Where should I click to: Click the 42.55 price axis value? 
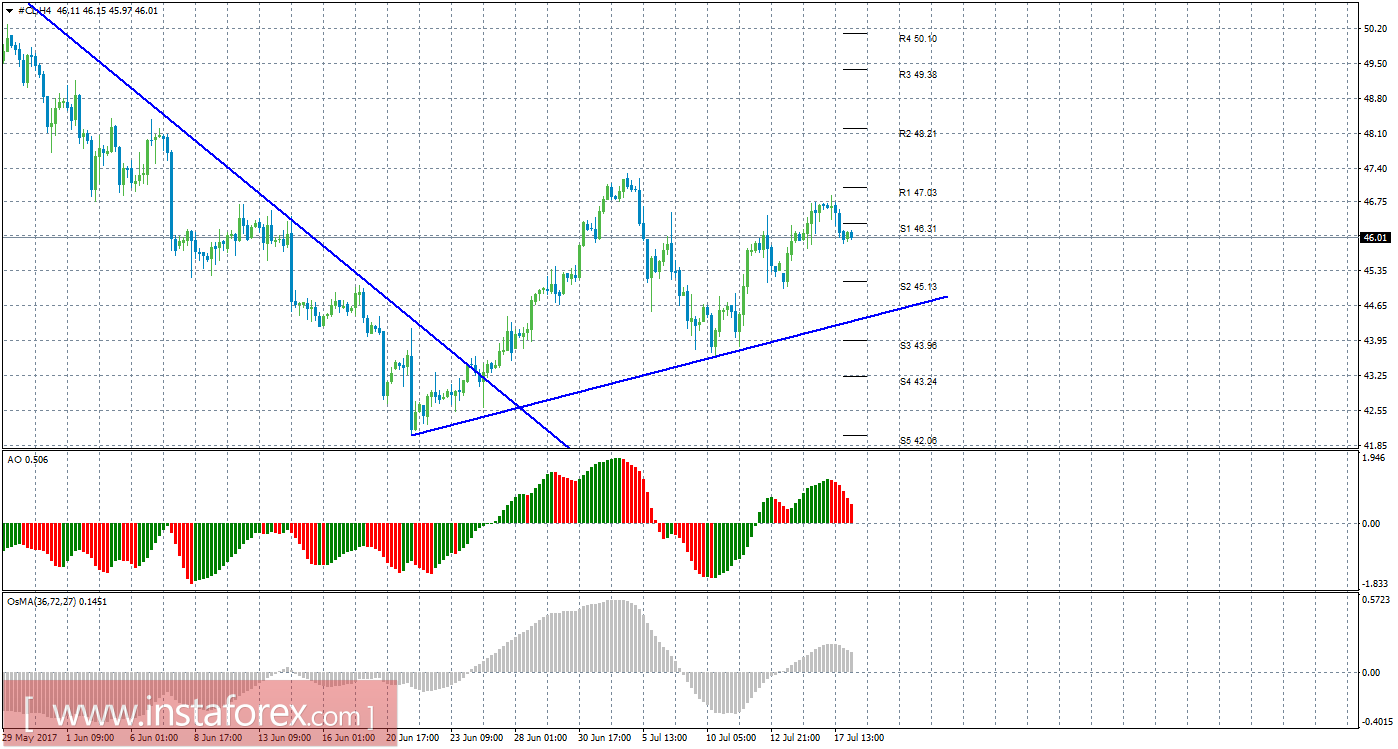click(x=1374, y=411)
